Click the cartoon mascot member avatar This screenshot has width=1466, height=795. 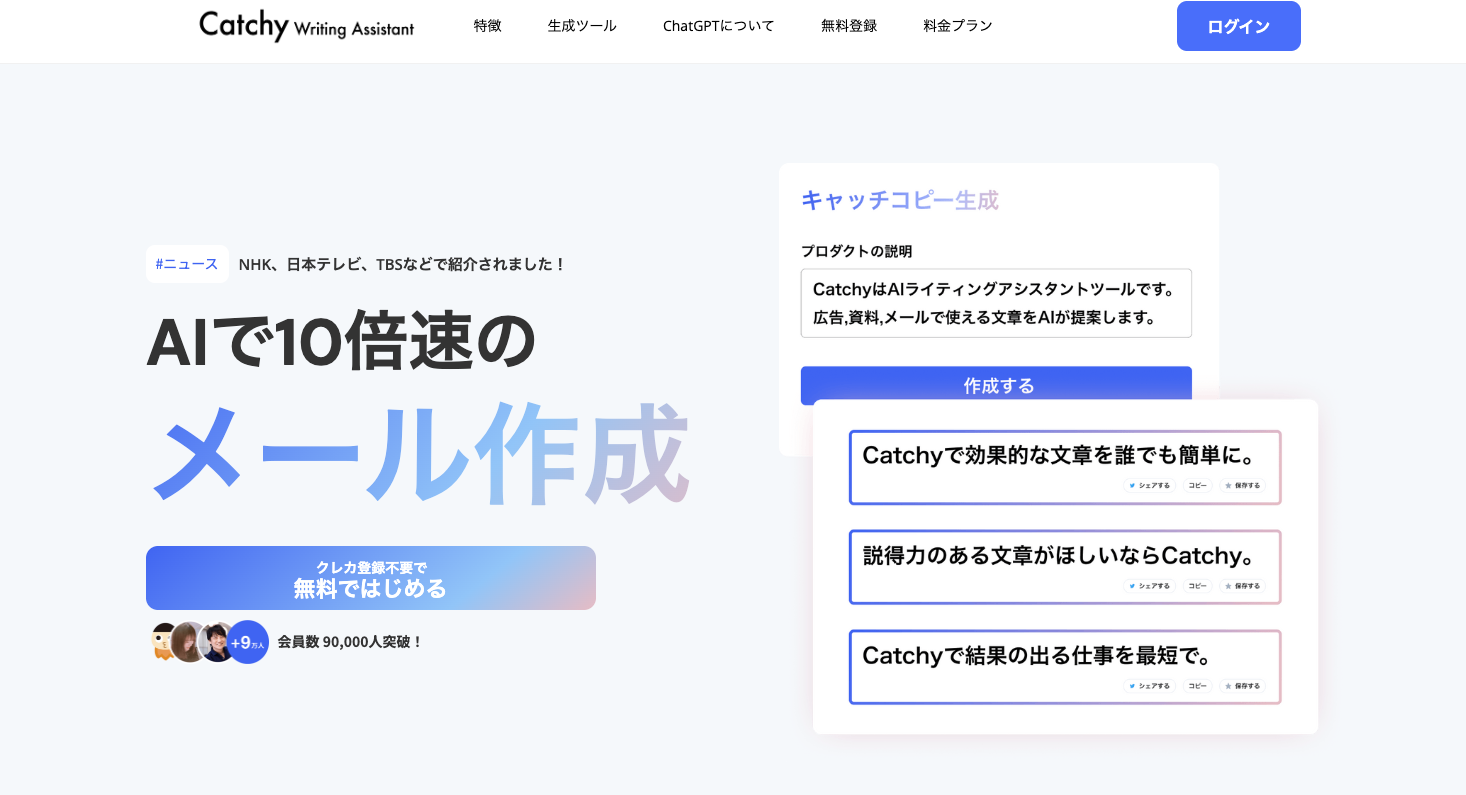click(164, 641)
